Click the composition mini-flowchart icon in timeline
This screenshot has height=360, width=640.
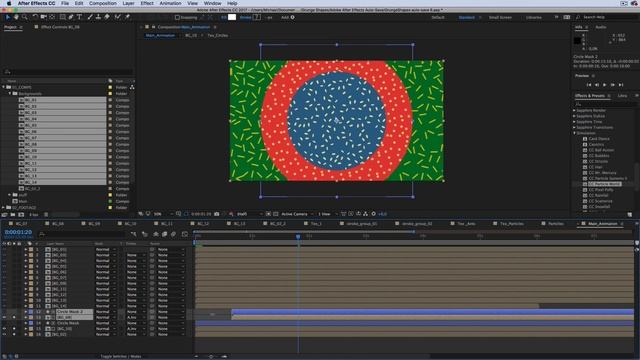[133, 234]
